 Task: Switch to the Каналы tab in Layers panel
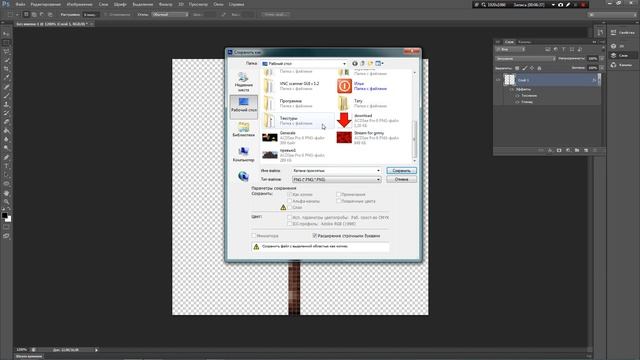click(524, 42)
